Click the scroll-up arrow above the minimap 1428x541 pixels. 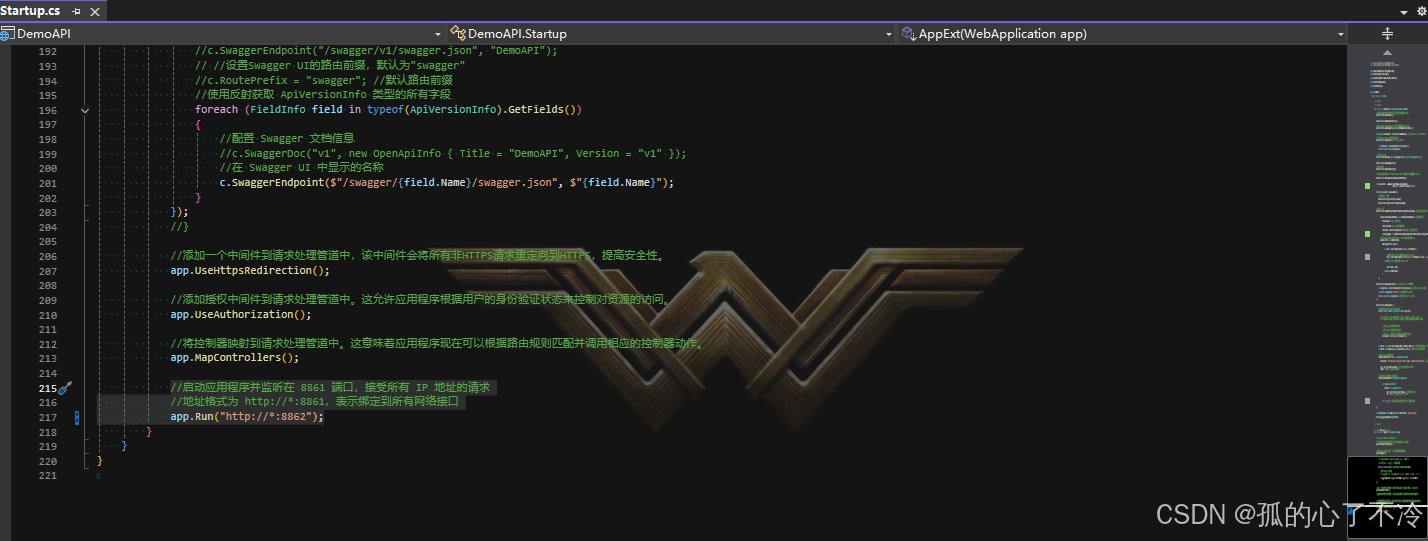[1387, 51]
